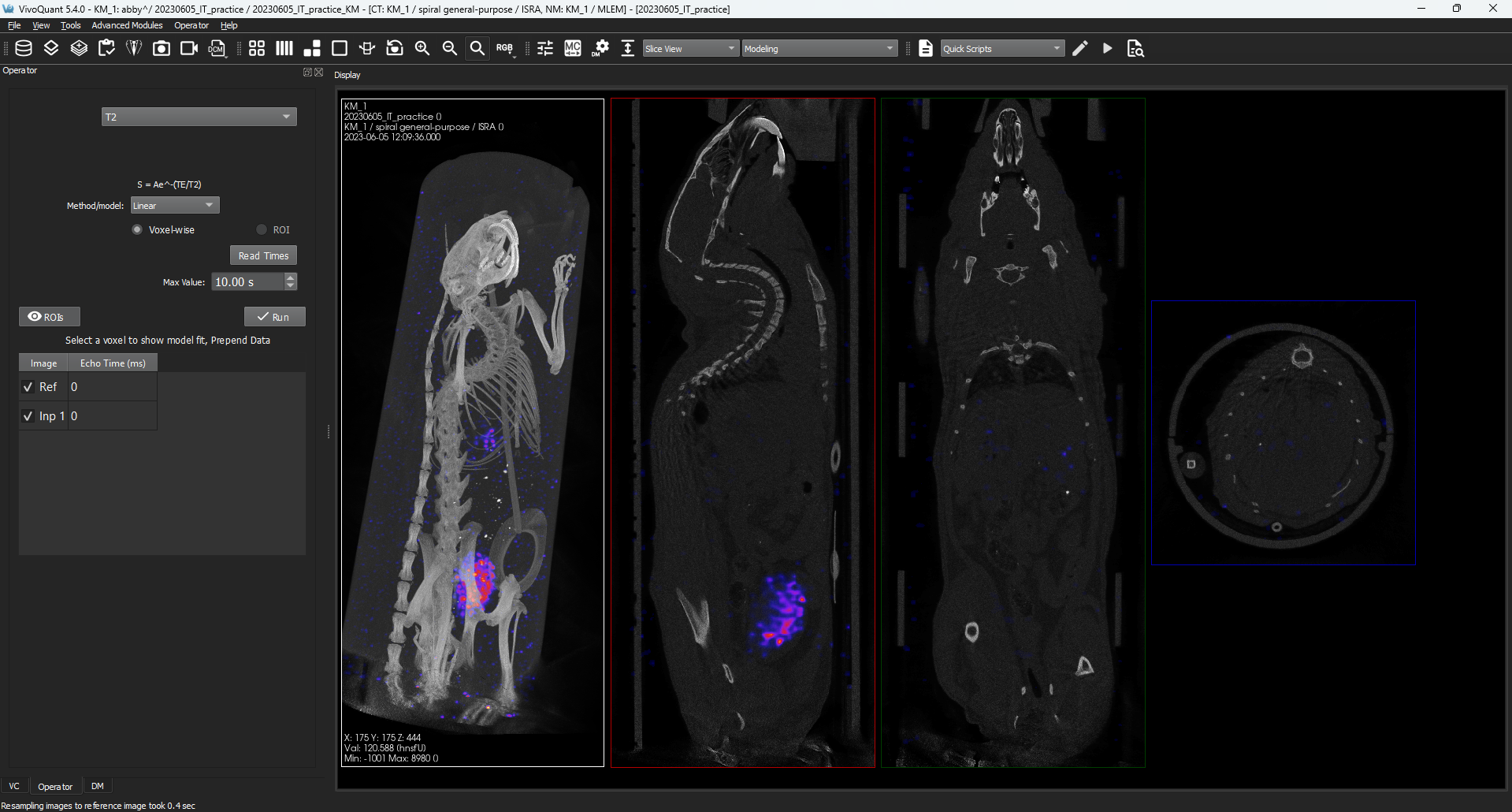Select the grid layout view icon
Screen dimensions: 1512x812
pos(257,48)
